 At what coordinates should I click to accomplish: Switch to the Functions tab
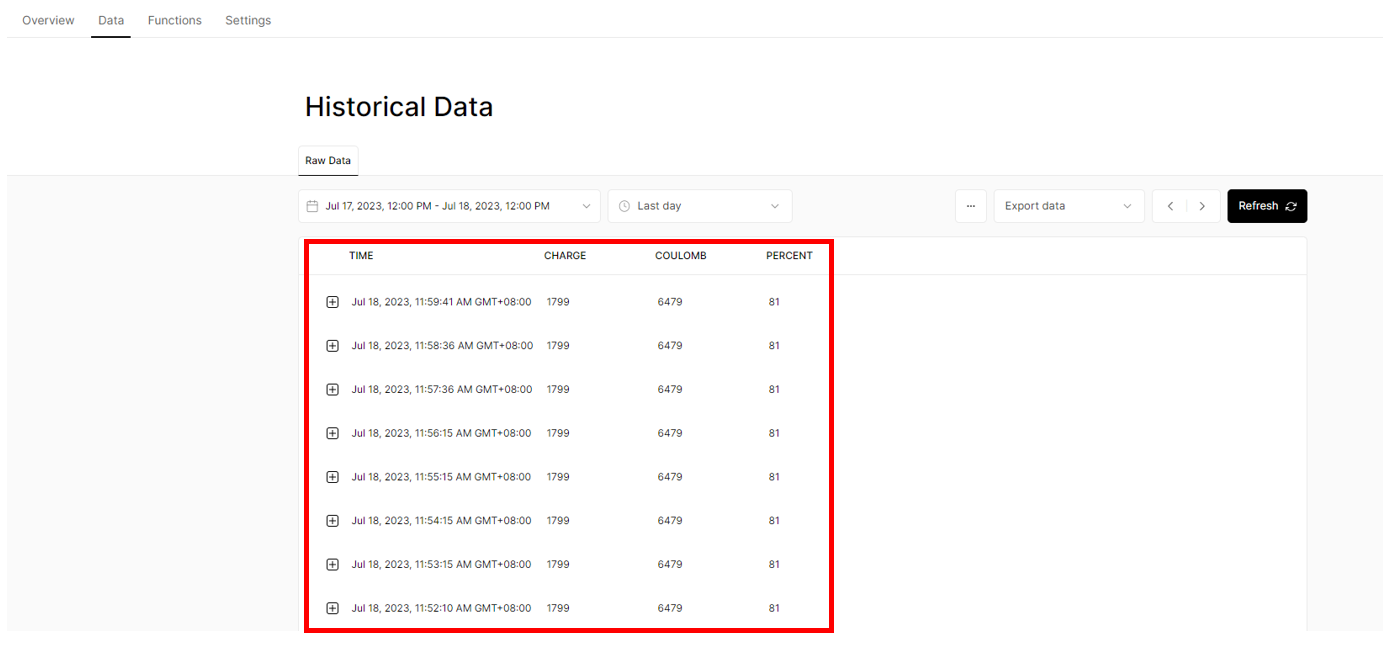pyautogui.click(x=174, y=20)
